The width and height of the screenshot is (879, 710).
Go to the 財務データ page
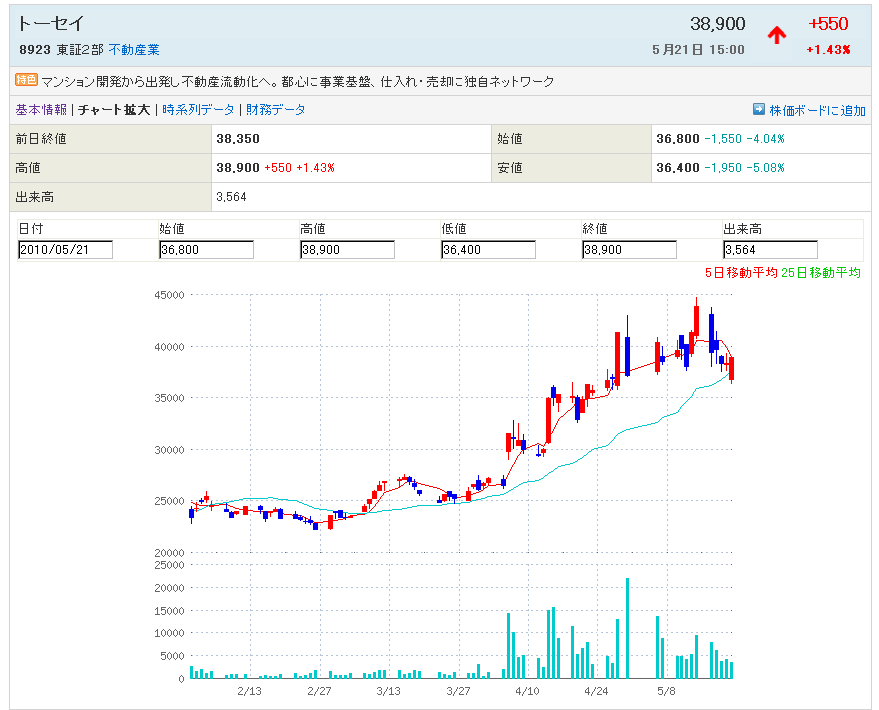coord(276,110)
